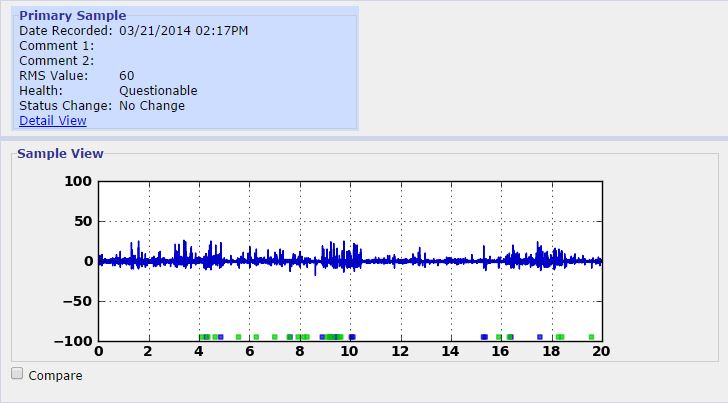The height and width of the screenshot is (403, 728).
Task: Click the x-axis label 2
Action: (148, 351)
